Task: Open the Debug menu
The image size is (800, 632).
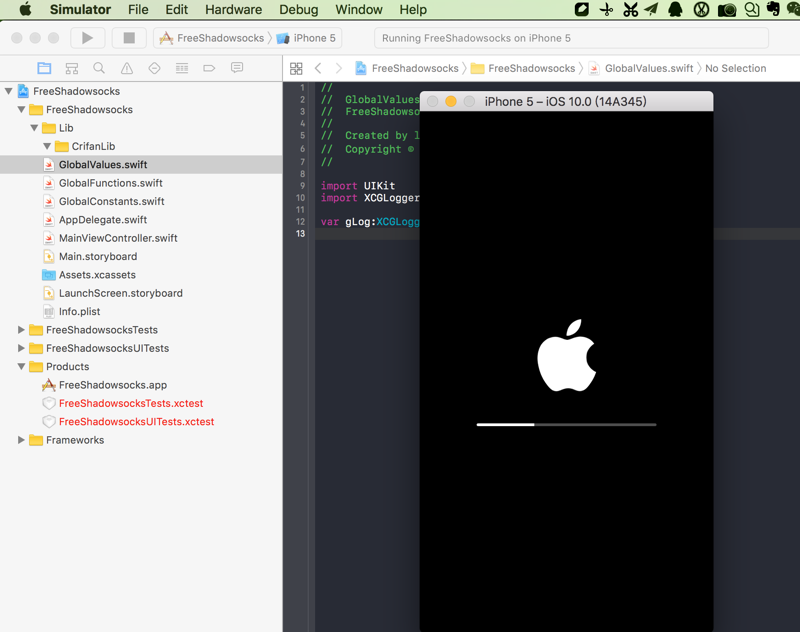Action: [x=299, y=9]
